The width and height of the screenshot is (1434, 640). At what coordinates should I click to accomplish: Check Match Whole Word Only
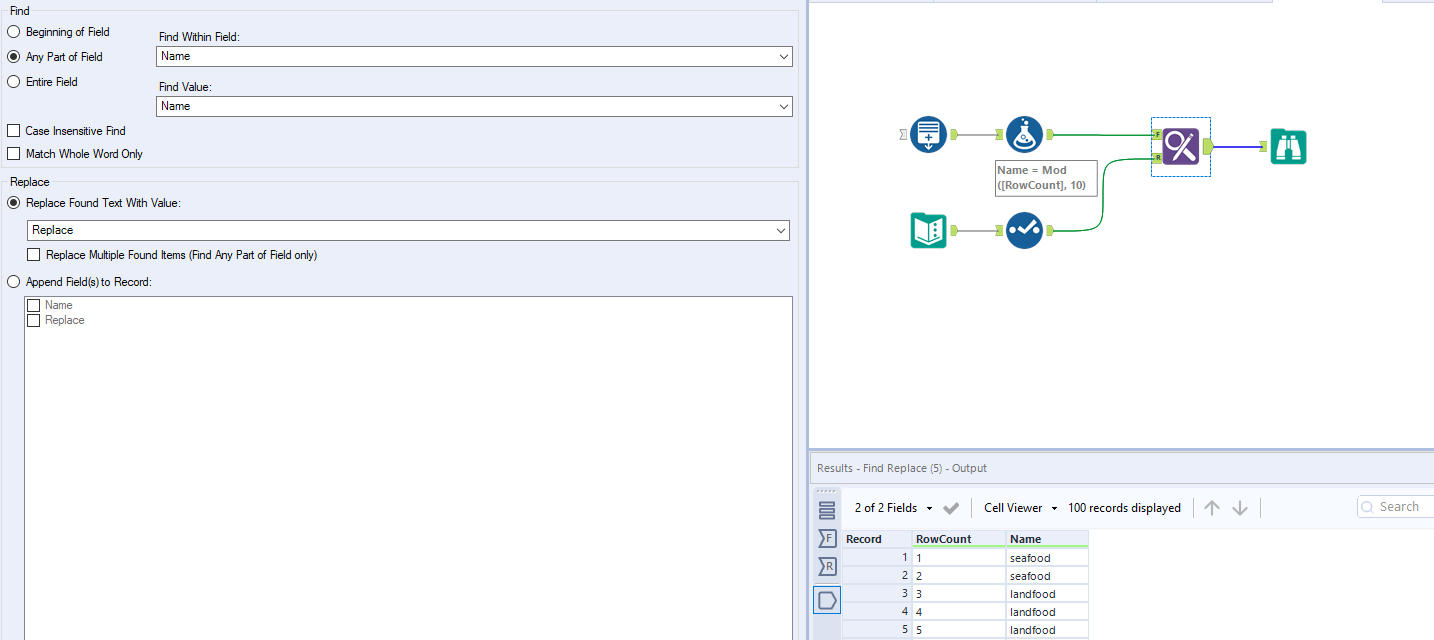click(14, 153)
